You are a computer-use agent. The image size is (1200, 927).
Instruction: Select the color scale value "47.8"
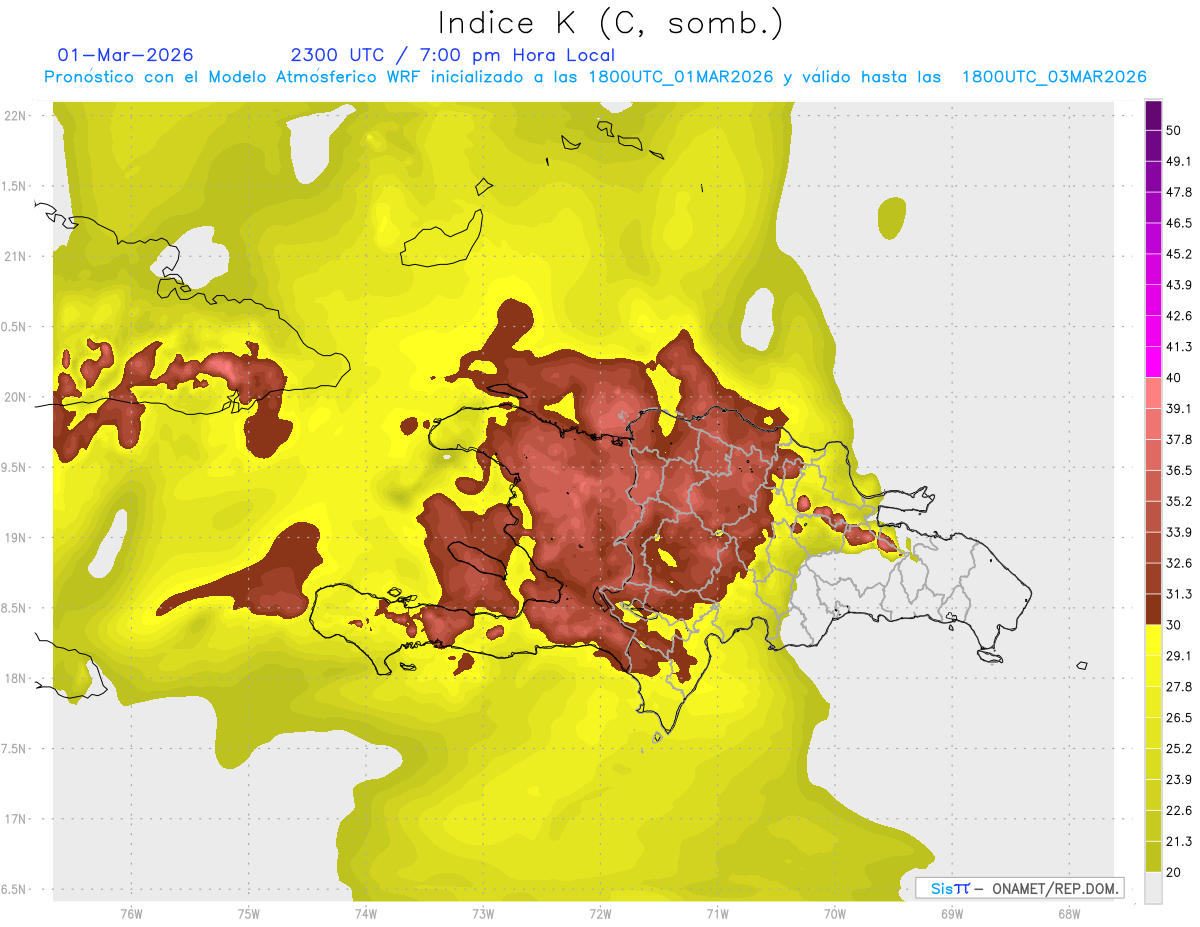pos(1179,192)
